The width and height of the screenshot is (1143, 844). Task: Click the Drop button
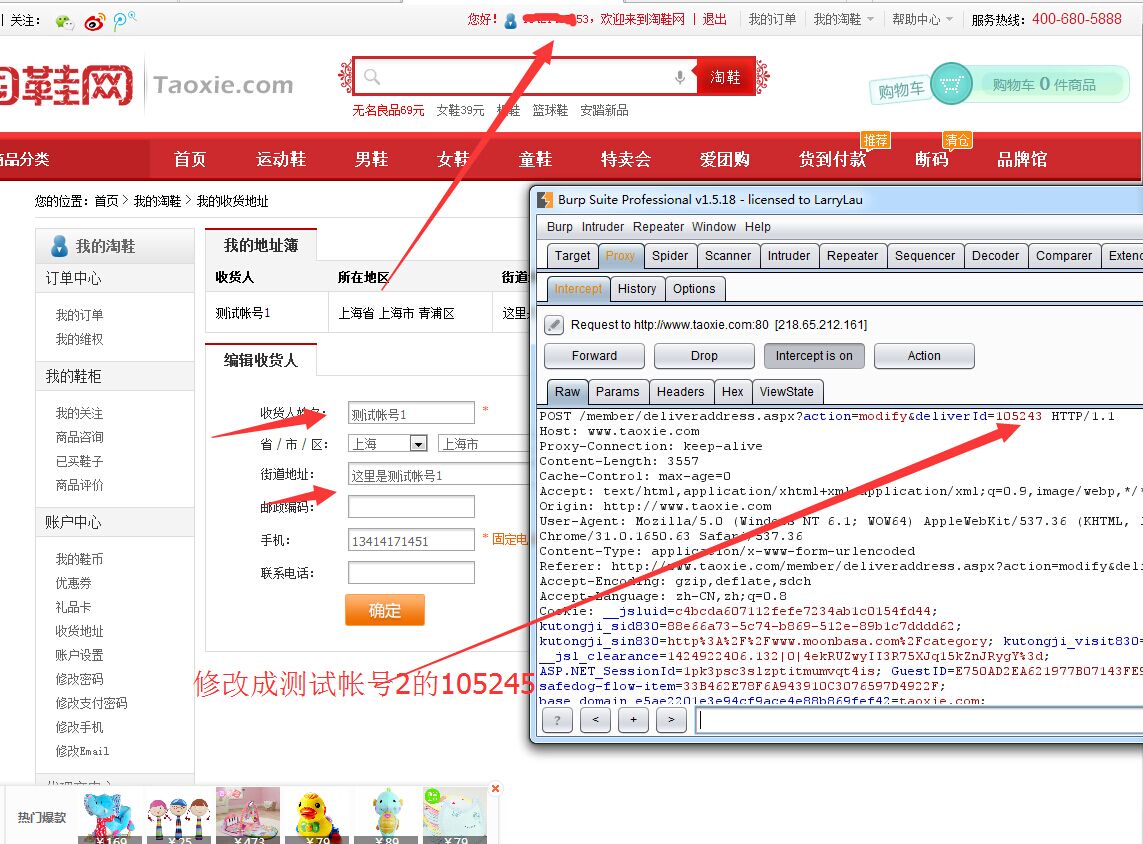[x=704, y=356]
